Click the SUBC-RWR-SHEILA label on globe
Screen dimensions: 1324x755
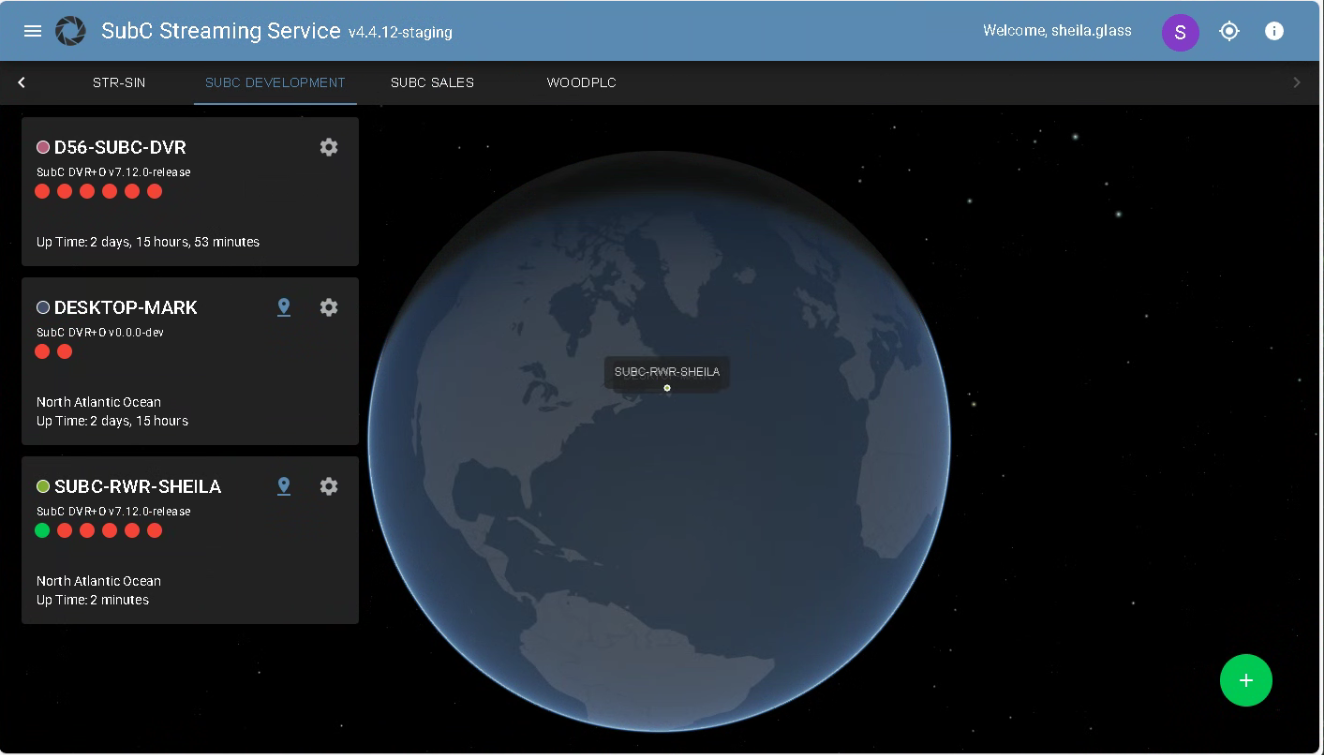[666, 372]
